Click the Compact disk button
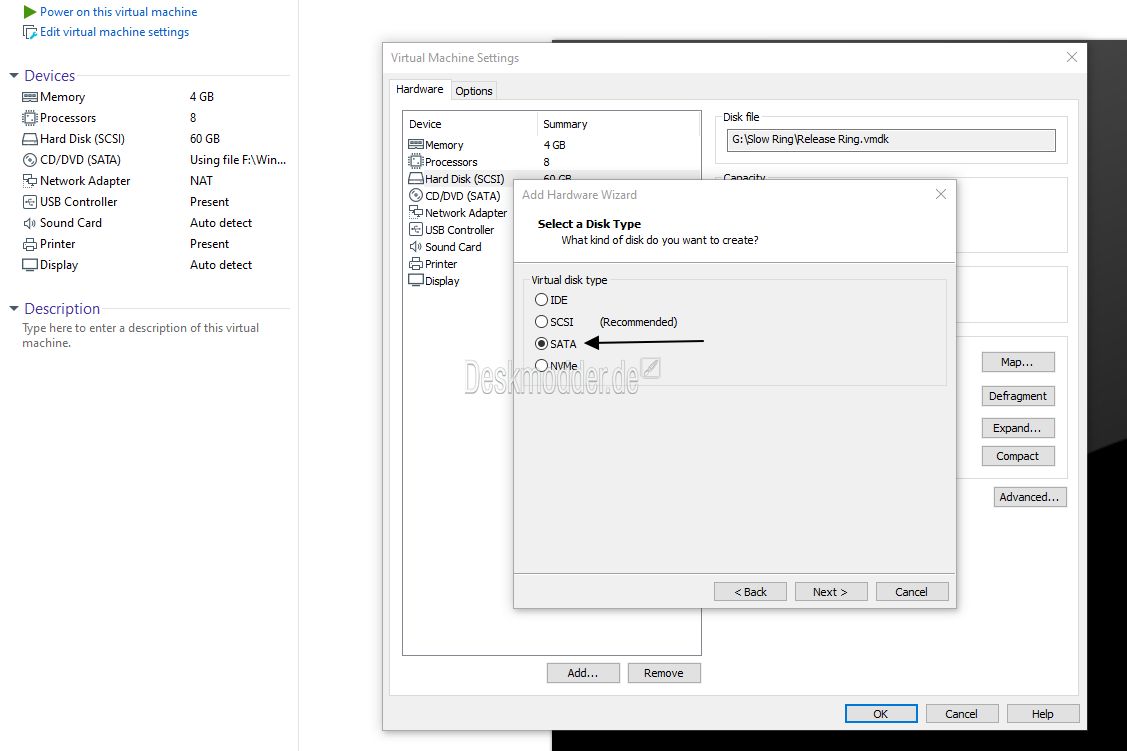The image size is (1127, 751). click(1018, 456)
